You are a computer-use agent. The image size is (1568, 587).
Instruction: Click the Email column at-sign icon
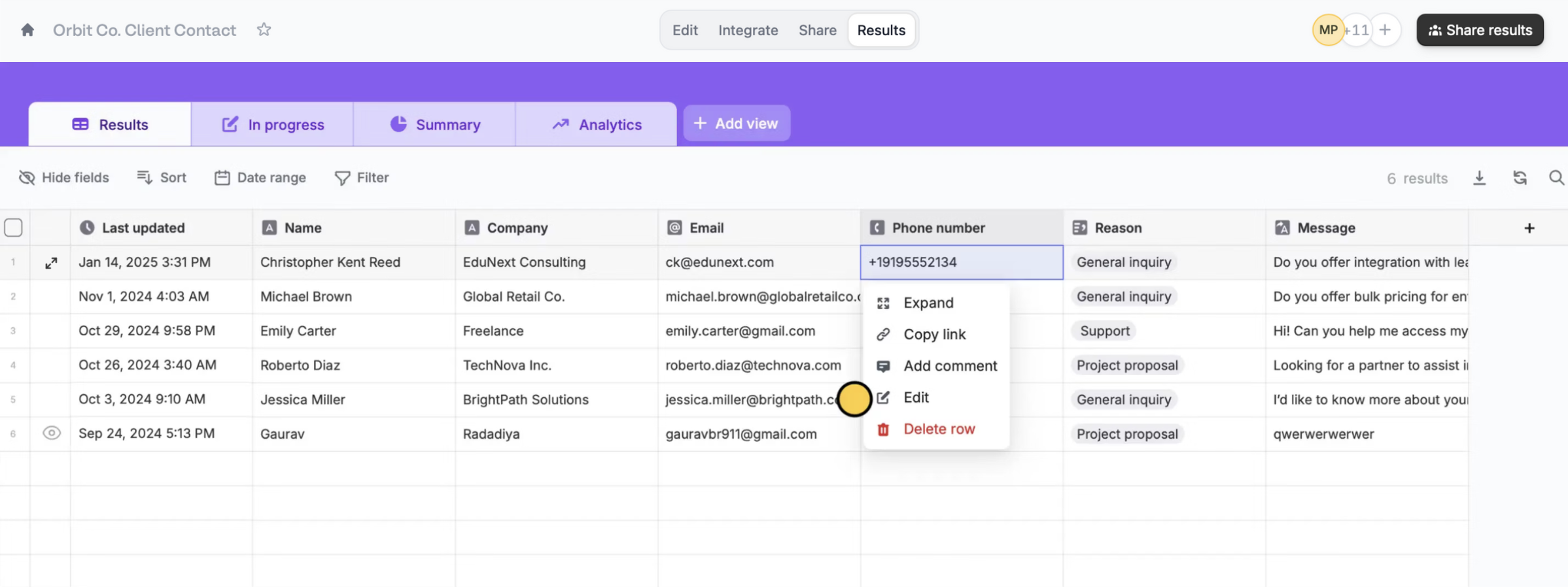point(674,227)
